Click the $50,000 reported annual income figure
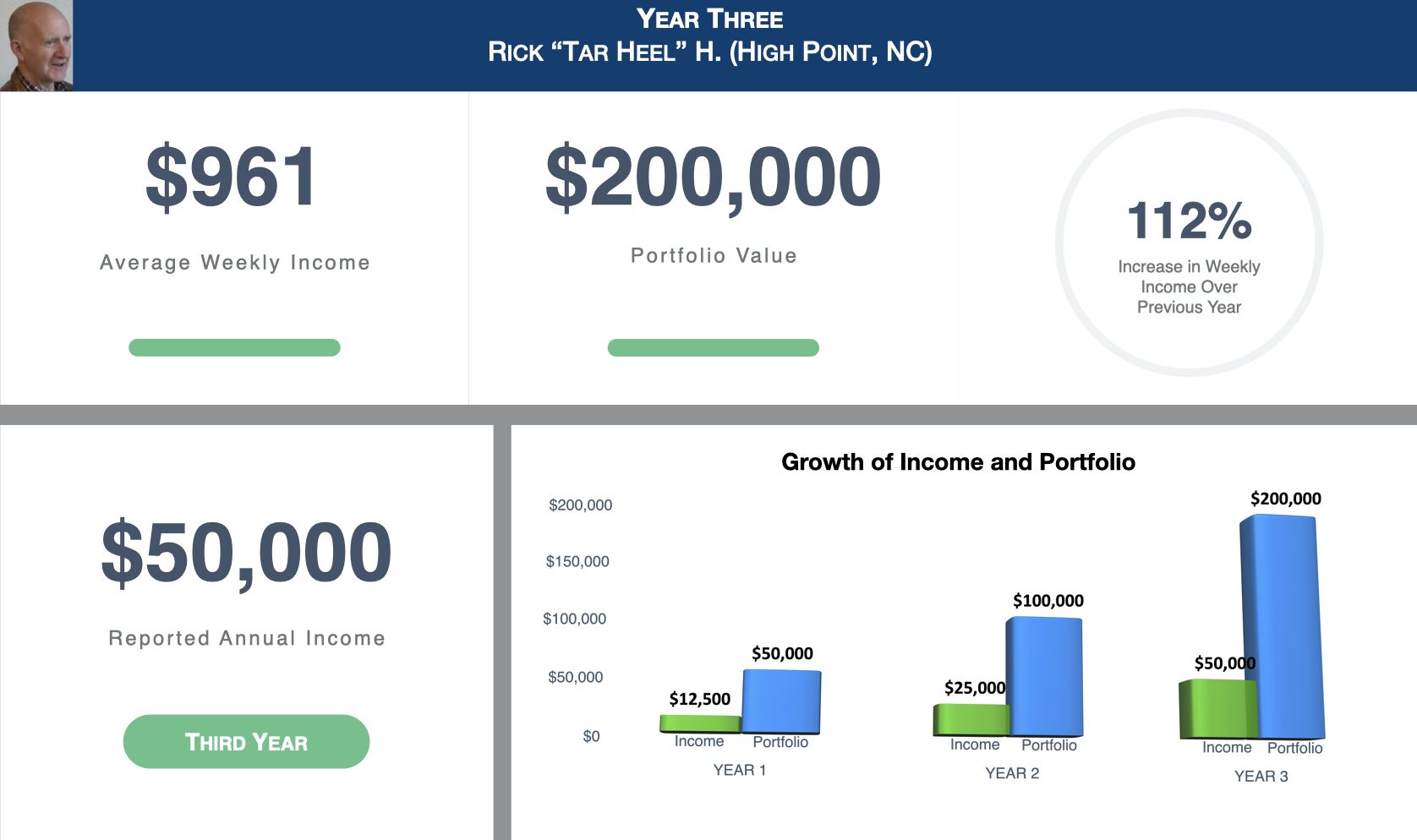Image resolution: width=1417 pixels, height=840 pixels. [x=246, y=552]
